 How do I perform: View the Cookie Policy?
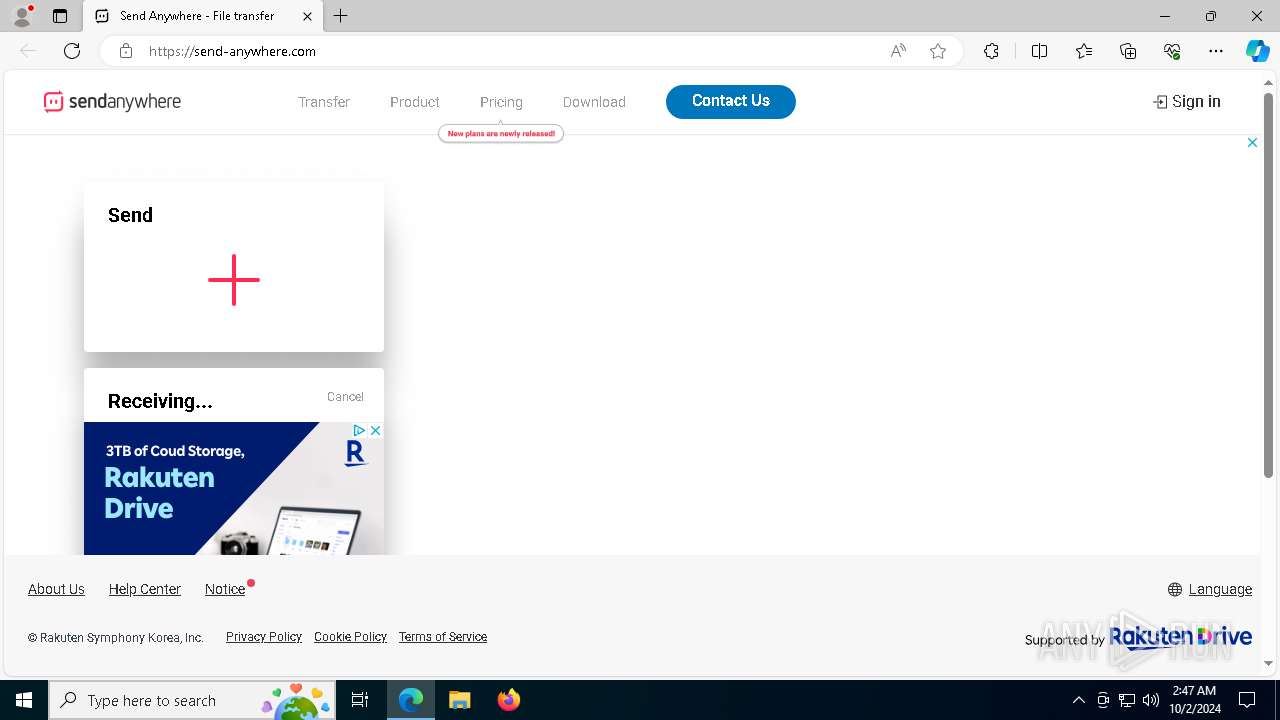coord(350,637)
